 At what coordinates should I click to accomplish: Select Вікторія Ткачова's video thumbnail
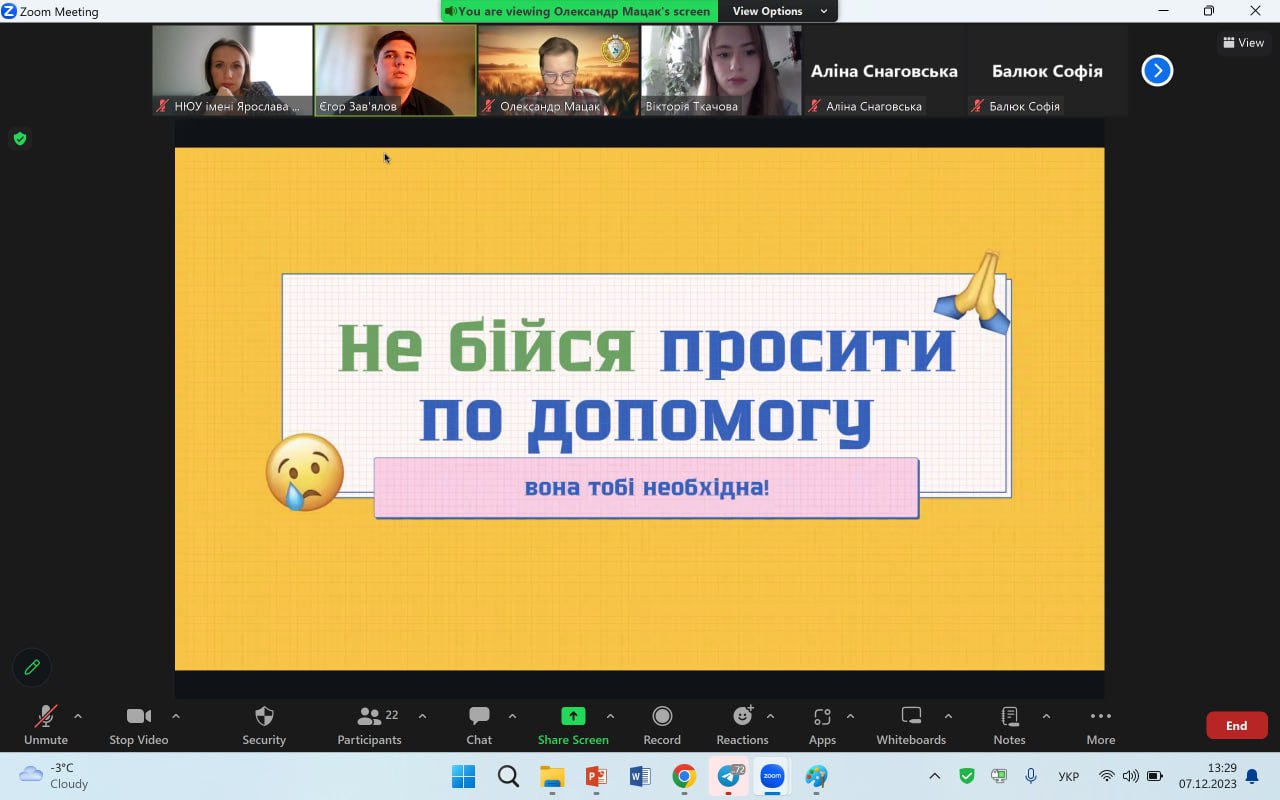[720, 70]
